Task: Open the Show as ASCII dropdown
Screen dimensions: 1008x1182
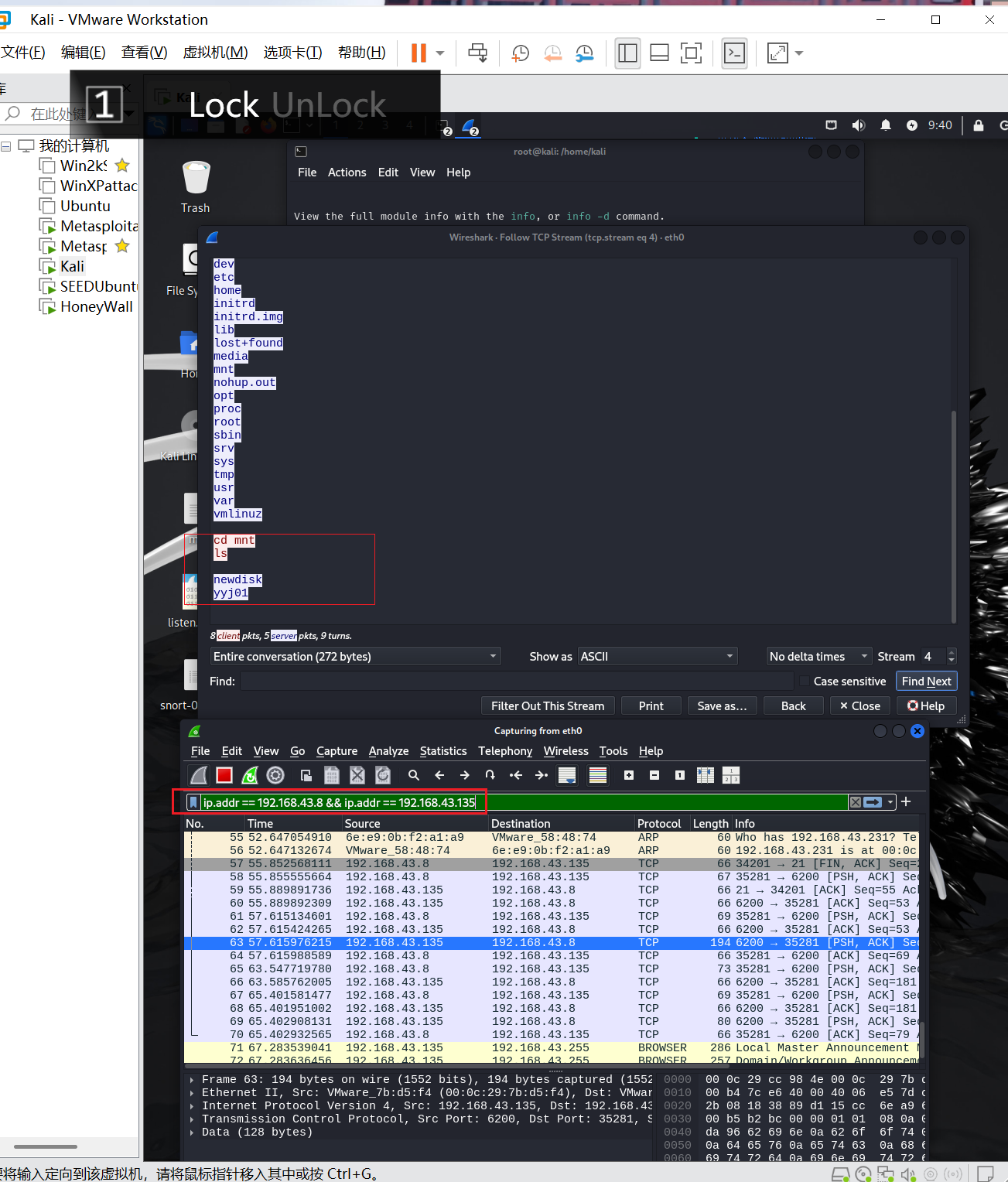Action: 657,657
